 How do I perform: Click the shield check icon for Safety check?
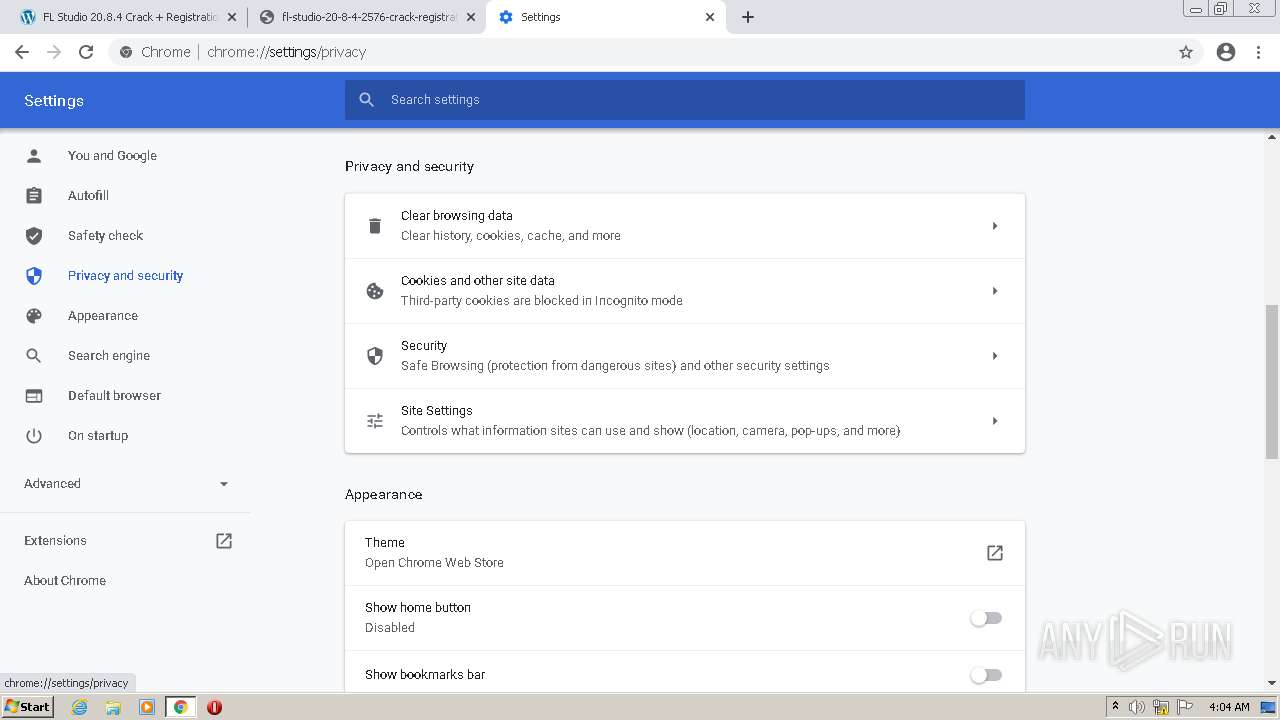(34, 236)
